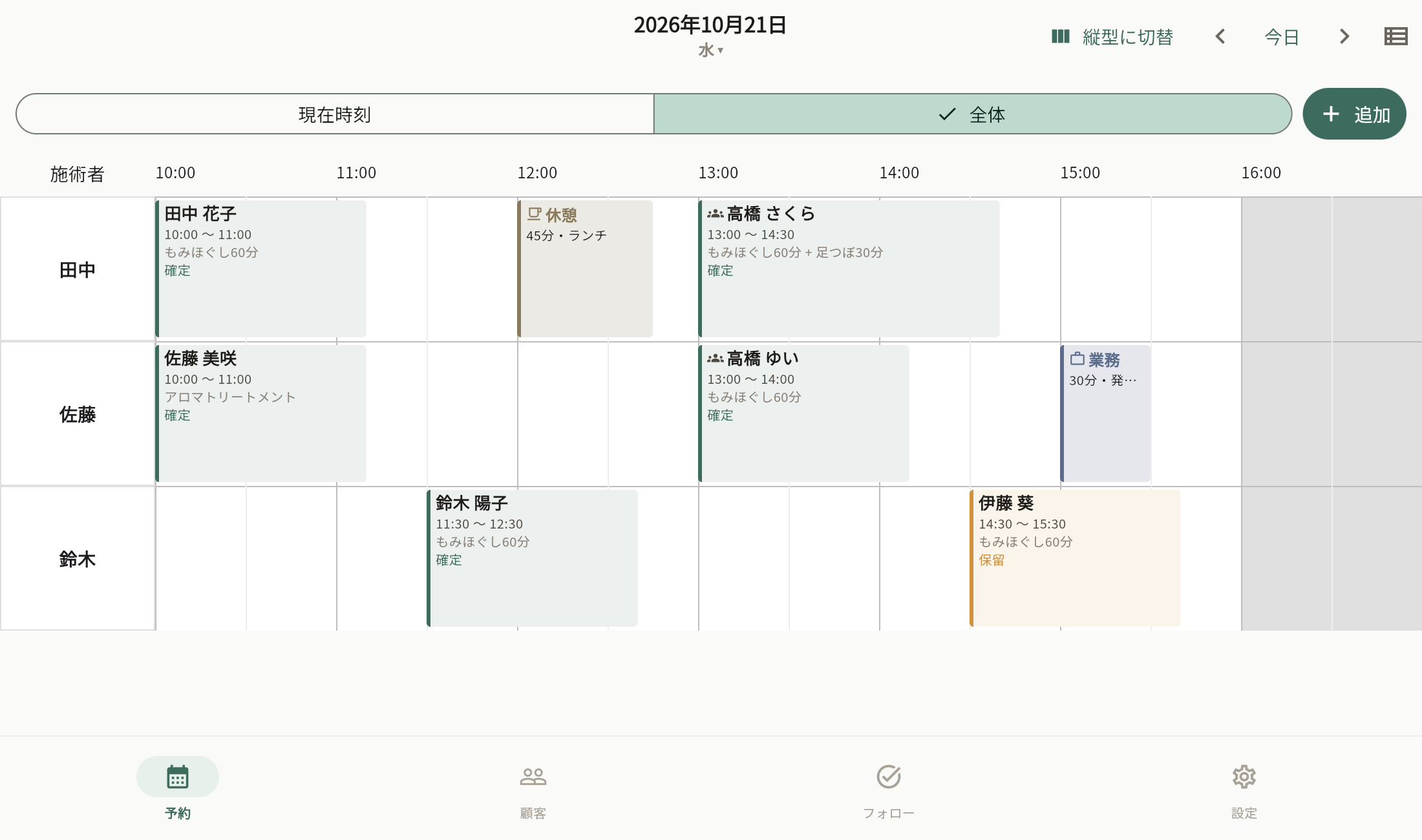Open 顧客 tab in bottom navigation
The height and width of the screenshot is (840, 1422).
[533, 788]
